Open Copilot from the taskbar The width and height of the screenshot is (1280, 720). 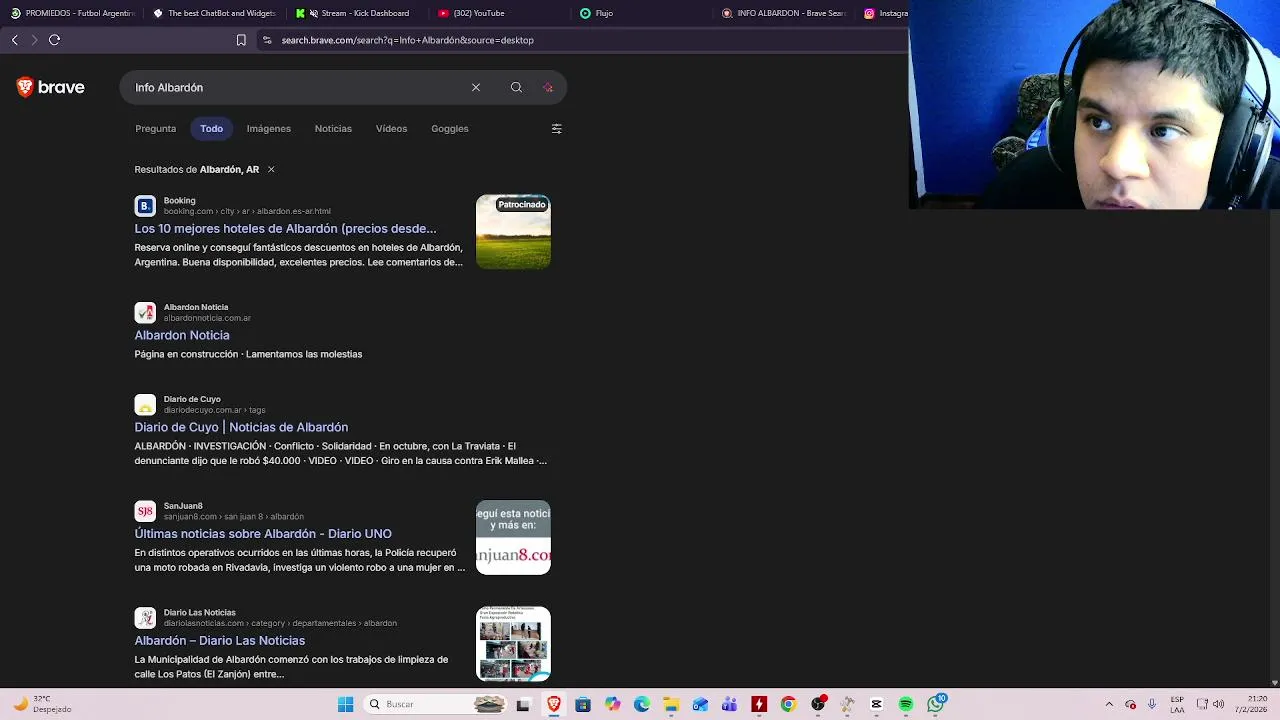point(612,704)
